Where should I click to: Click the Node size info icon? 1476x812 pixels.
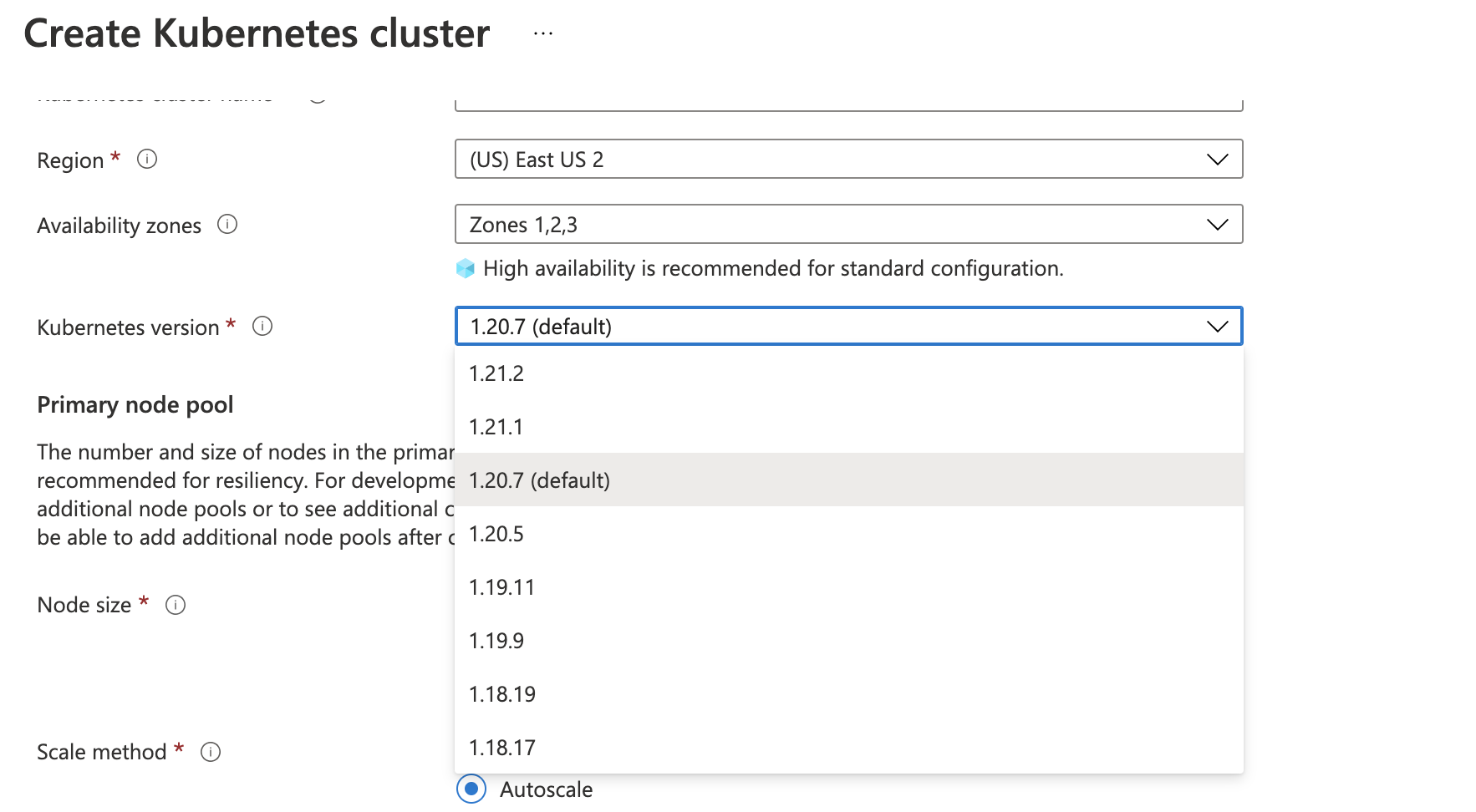(176, 605)
